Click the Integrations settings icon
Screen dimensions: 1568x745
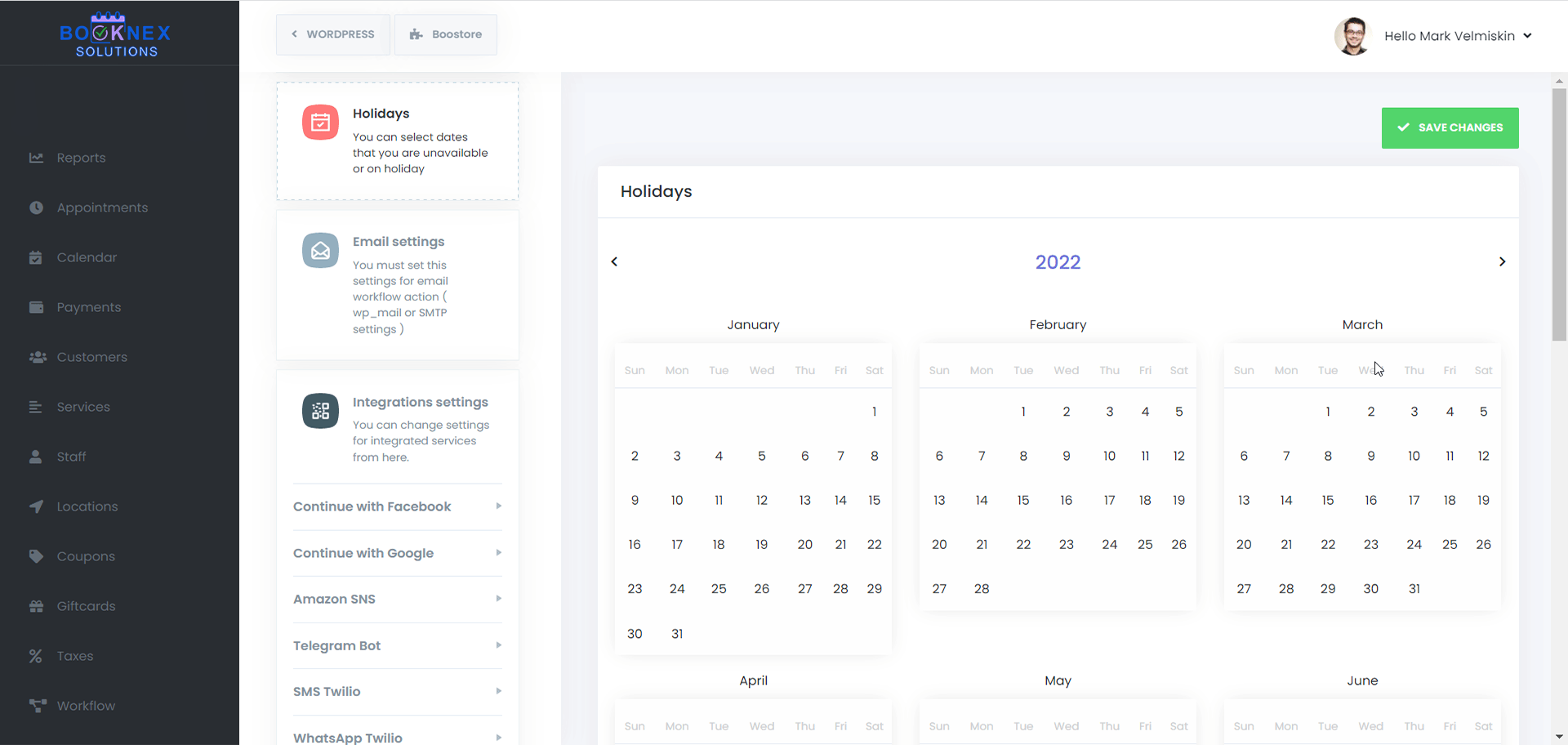tap(320, 411)
